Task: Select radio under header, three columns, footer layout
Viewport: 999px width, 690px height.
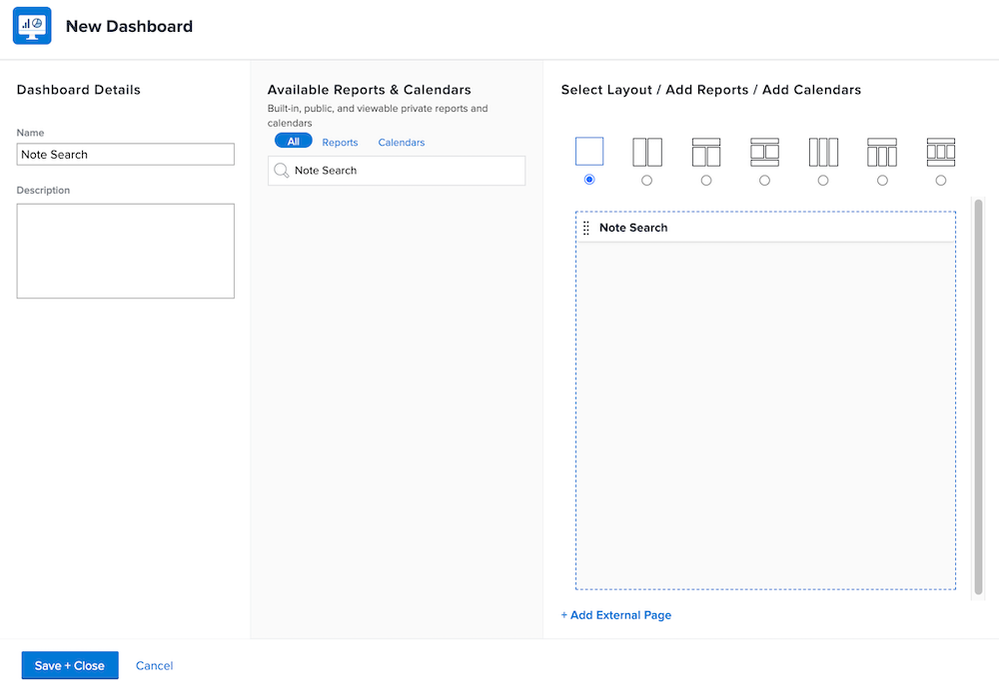Action: [941, 180]
